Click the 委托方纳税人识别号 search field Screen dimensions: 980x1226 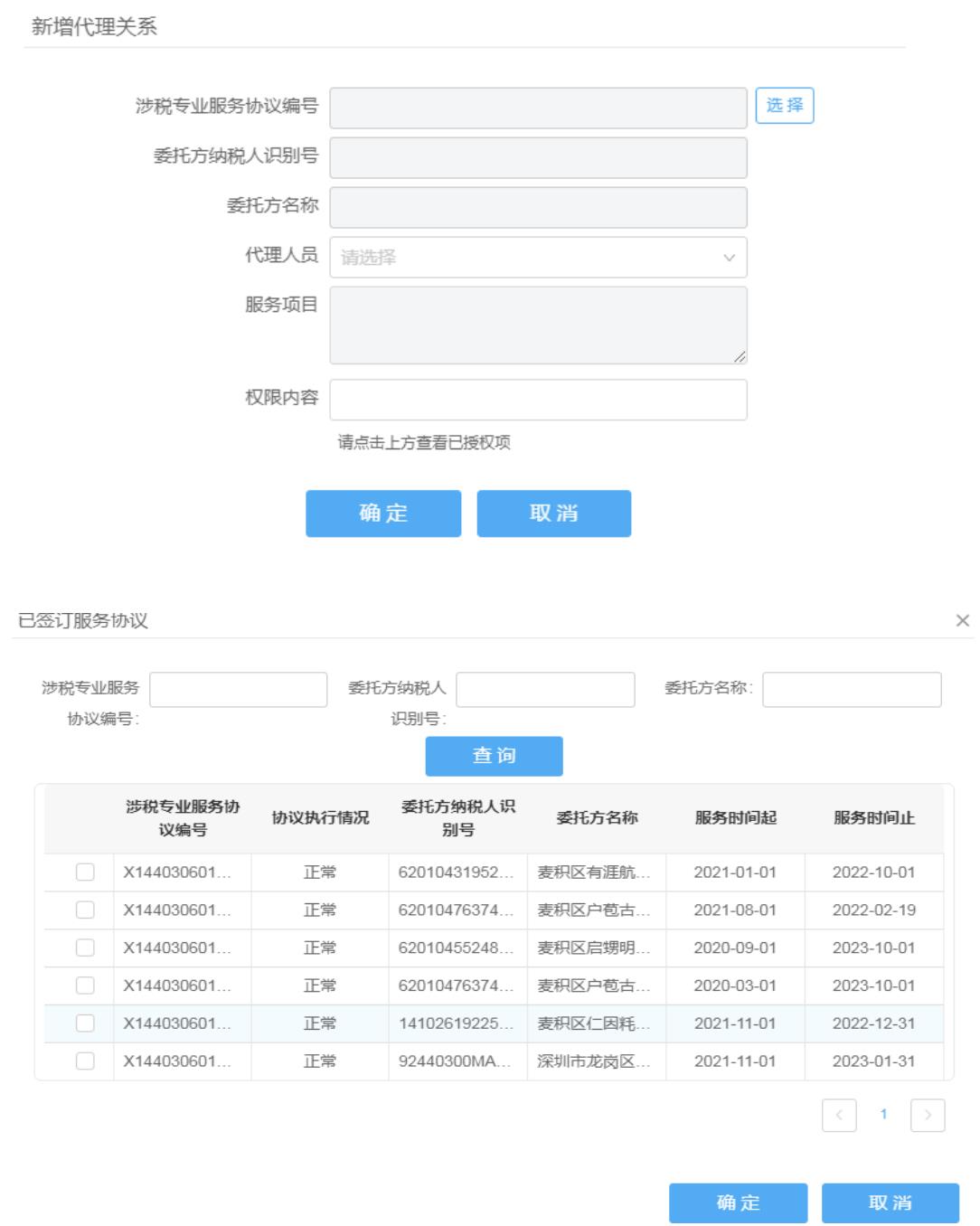click(x=545, y=690)
